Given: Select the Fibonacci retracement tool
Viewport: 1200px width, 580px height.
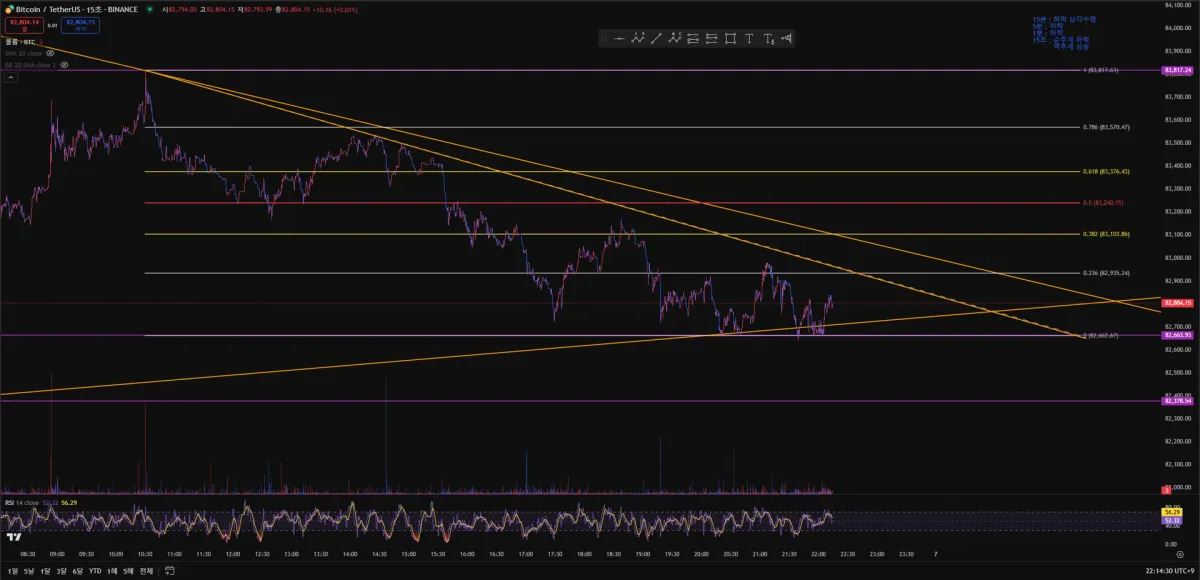Looking at the screenshot, I should (693, 38).
